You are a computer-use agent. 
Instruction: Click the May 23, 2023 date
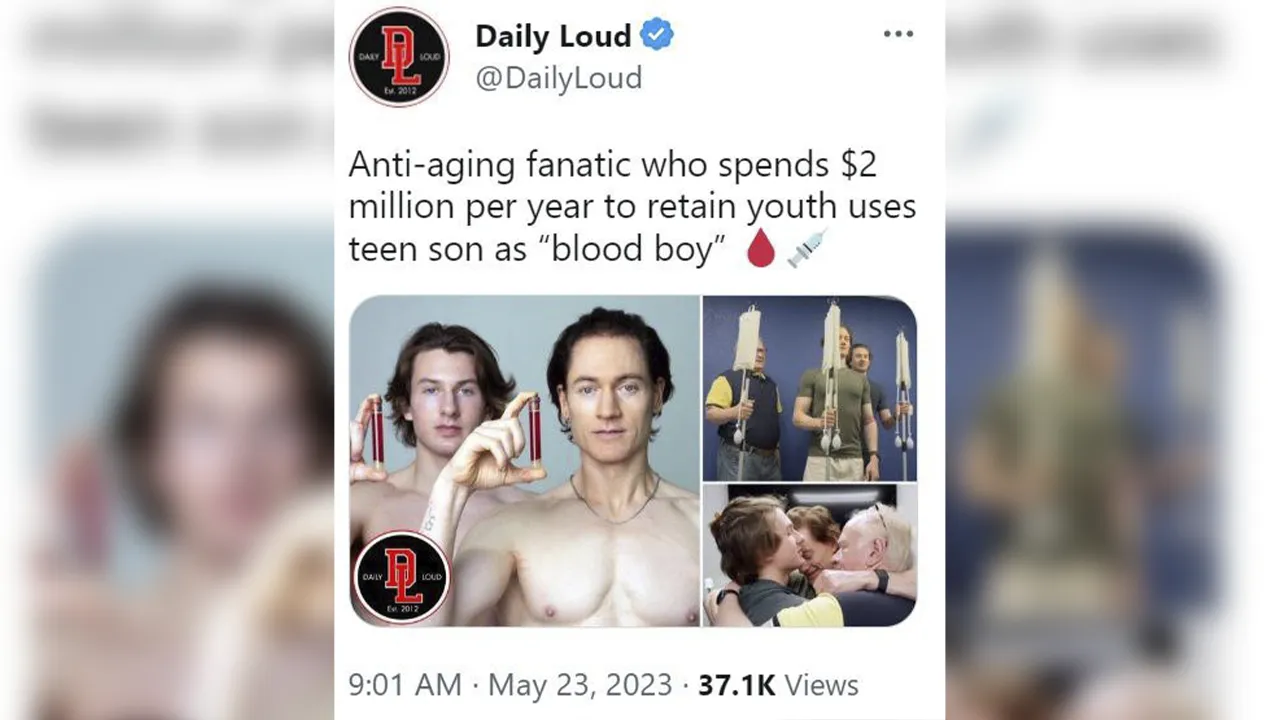click(x=580, y=685)
